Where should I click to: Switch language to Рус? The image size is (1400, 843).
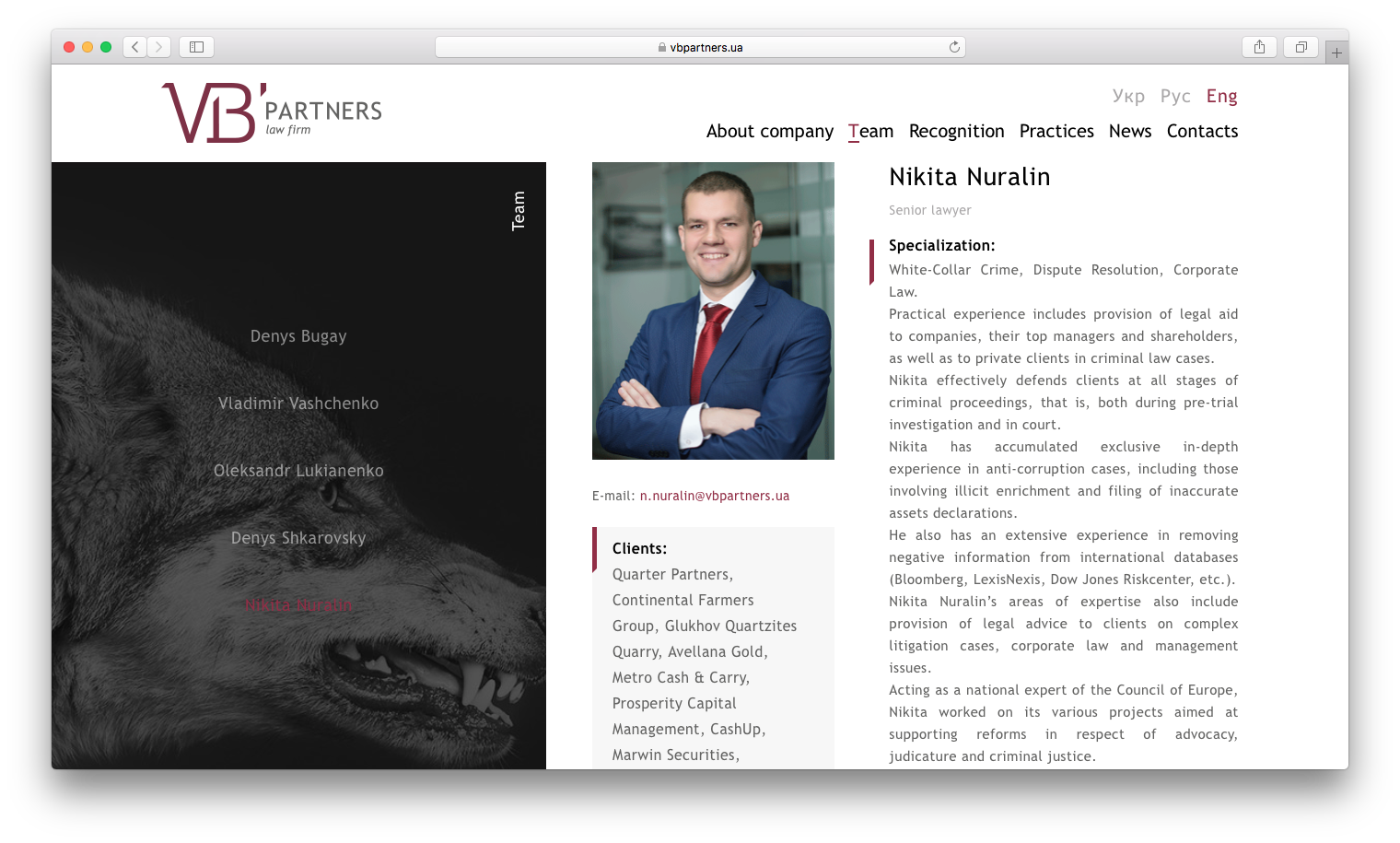[x=1175, y=96]
